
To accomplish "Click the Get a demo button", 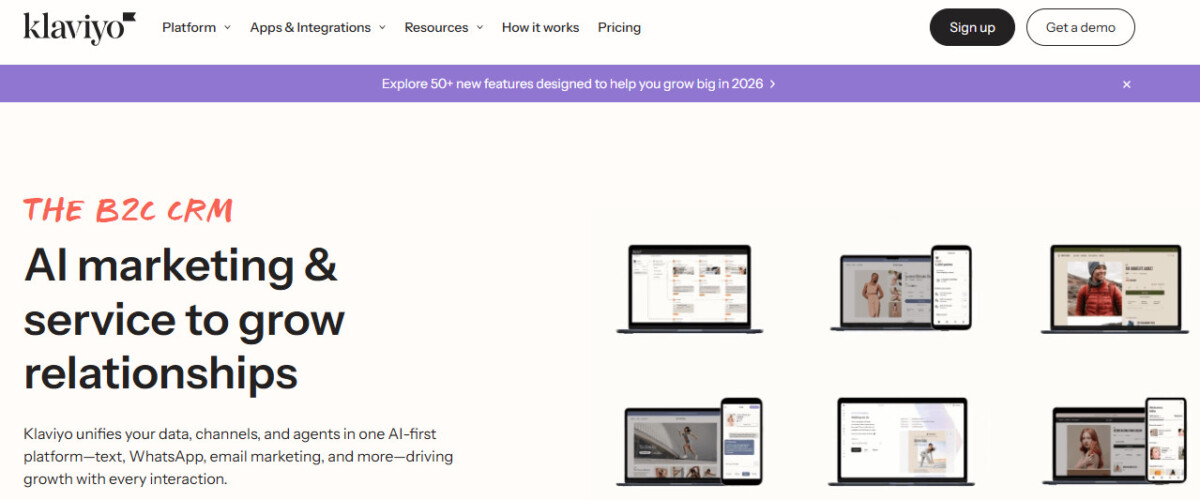I will (1080, 28).
